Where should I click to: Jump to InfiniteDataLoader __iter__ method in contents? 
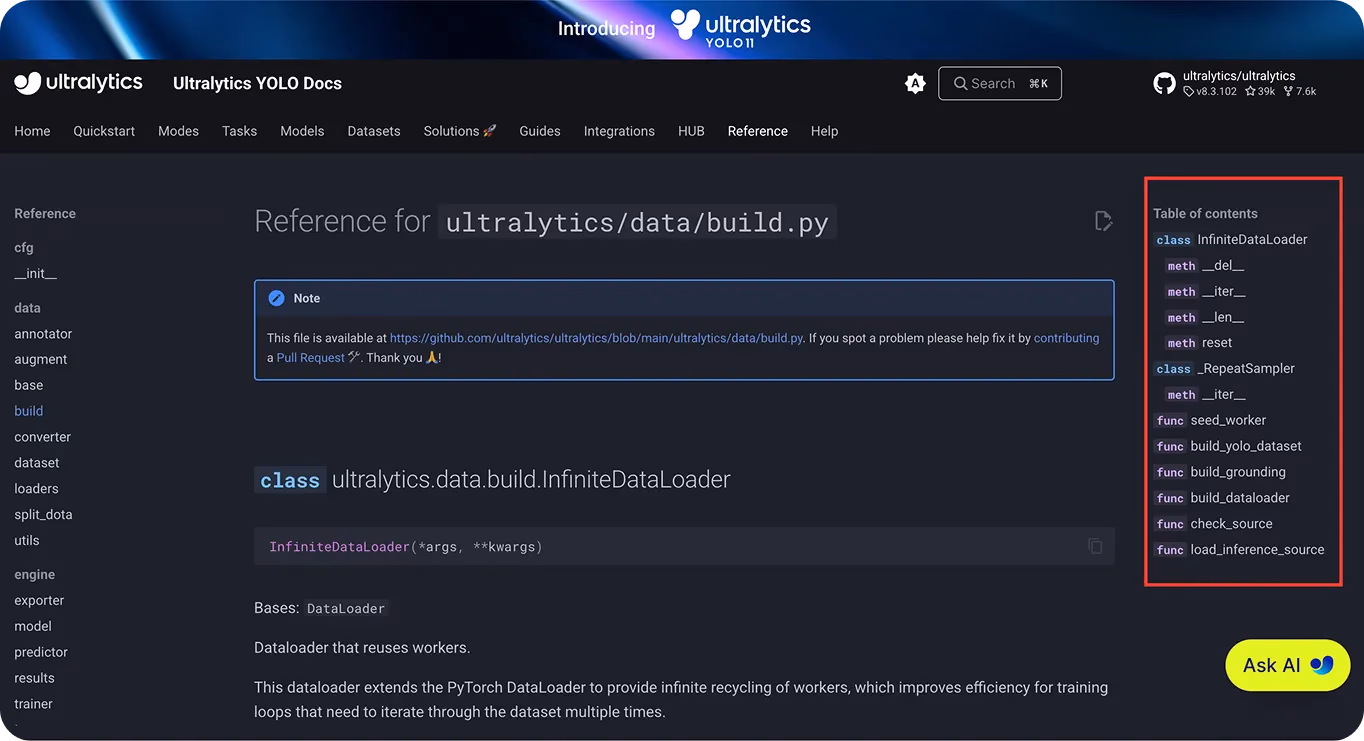1206,292
